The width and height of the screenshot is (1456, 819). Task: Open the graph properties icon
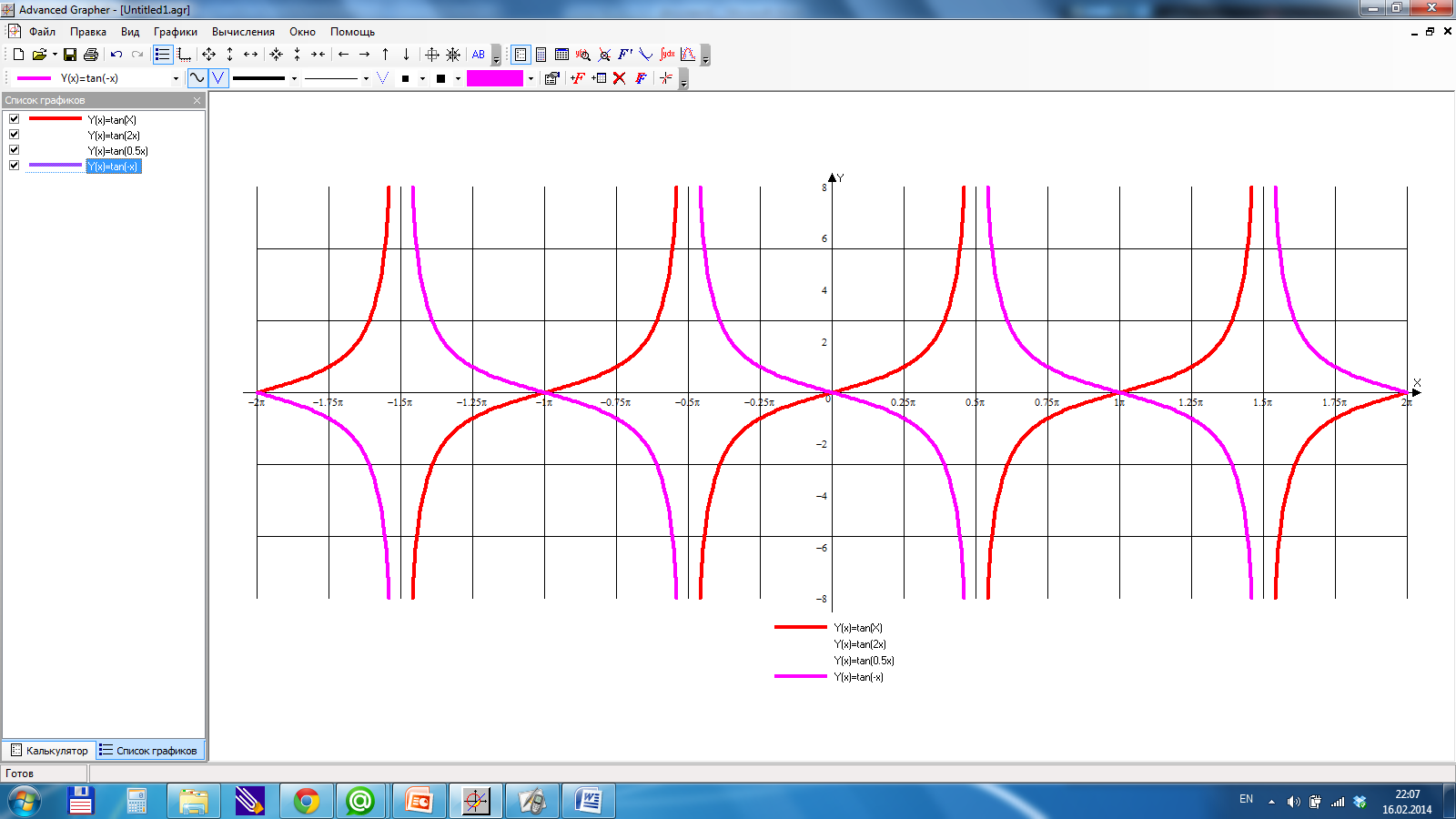pyautogui.click(x=551, y=78)
